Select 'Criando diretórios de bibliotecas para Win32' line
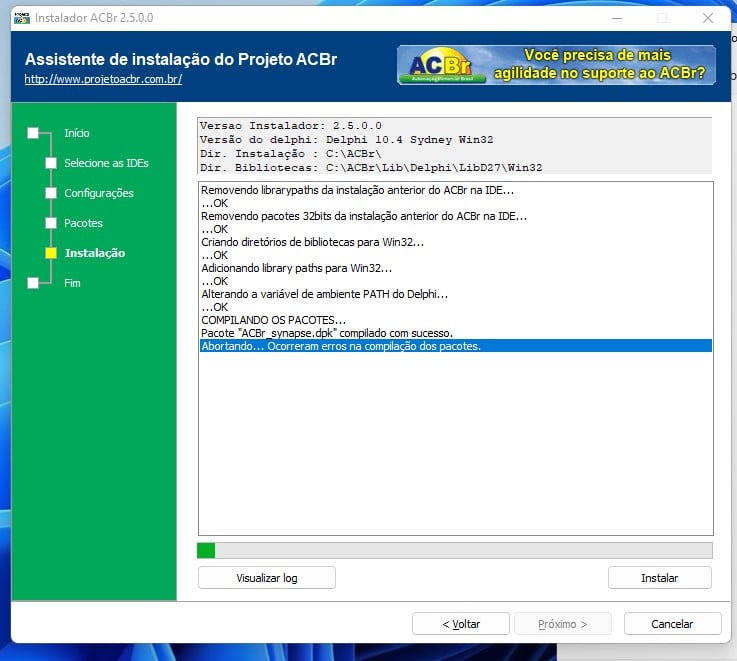This screenshot has height=661, width=737. (x=455, y=242)
